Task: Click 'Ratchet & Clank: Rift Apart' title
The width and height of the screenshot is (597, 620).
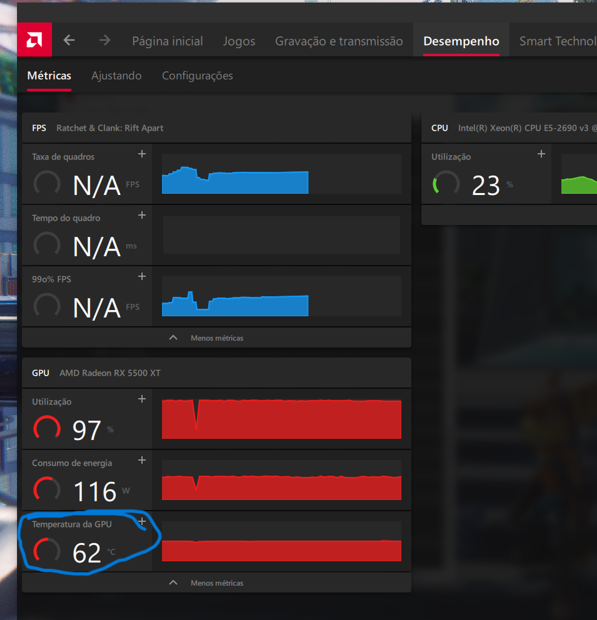Action: coord(110,128)
